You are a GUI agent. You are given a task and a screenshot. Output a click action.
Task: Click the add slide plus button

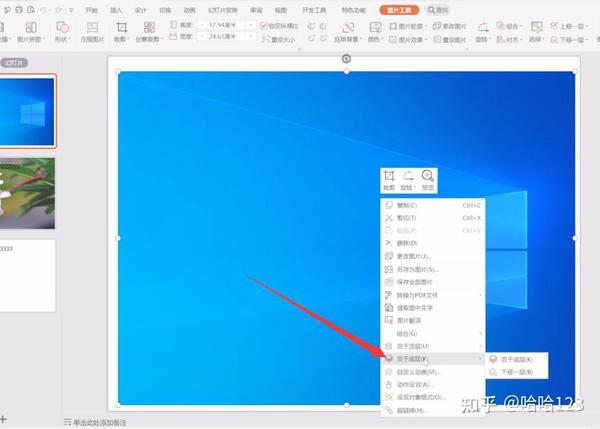(x=3, y=419)
